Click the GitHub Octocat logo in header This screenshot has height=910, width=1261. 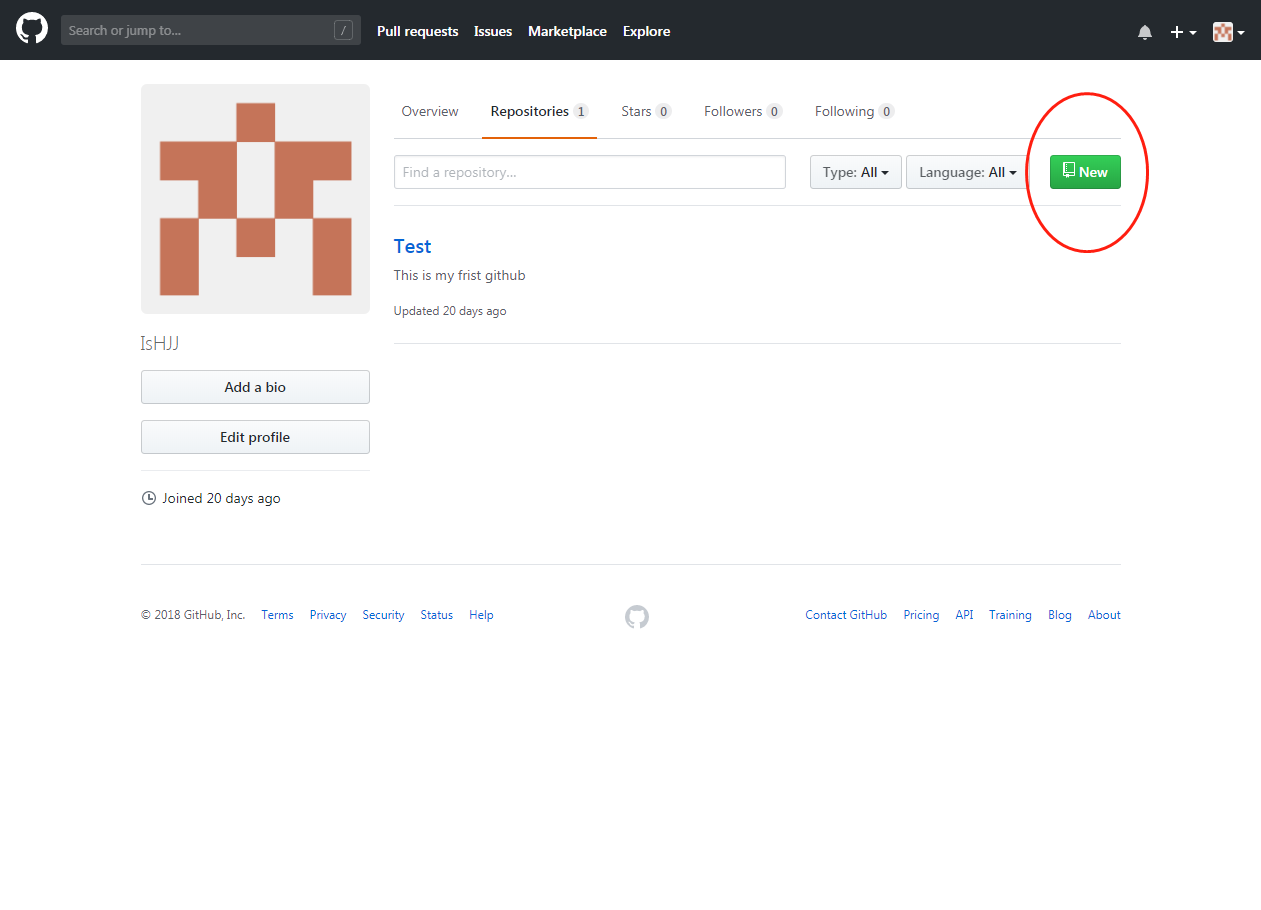click(32, 29)
